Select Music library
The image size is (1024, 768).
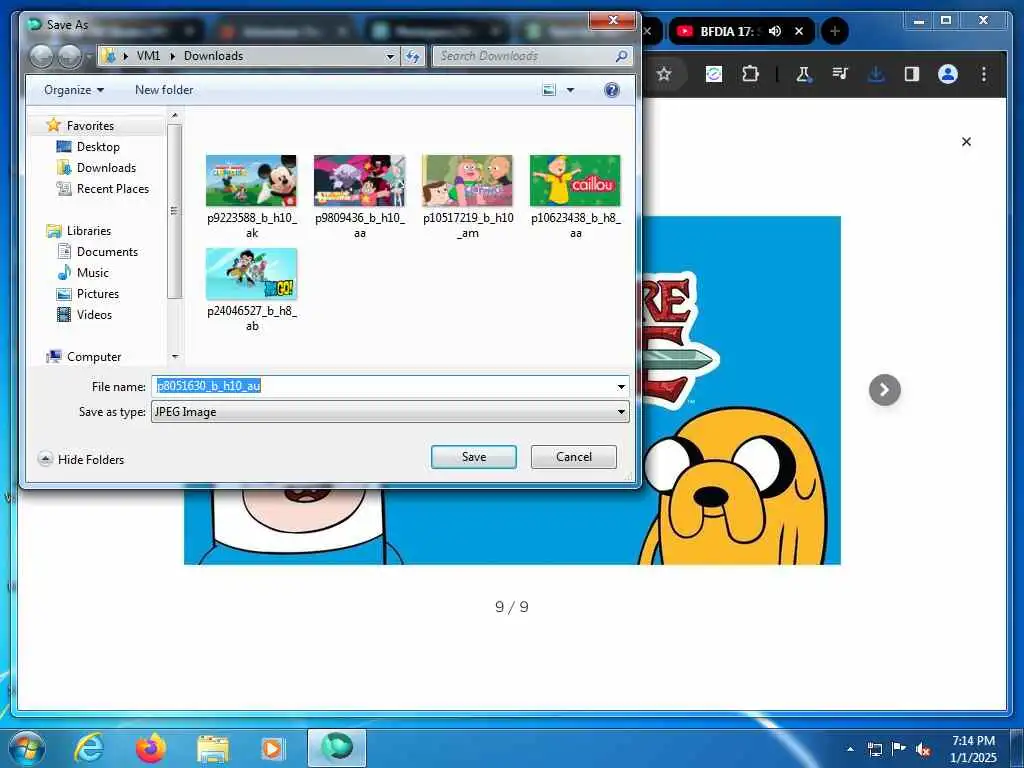pyautogui.click(x=93, y=272)
